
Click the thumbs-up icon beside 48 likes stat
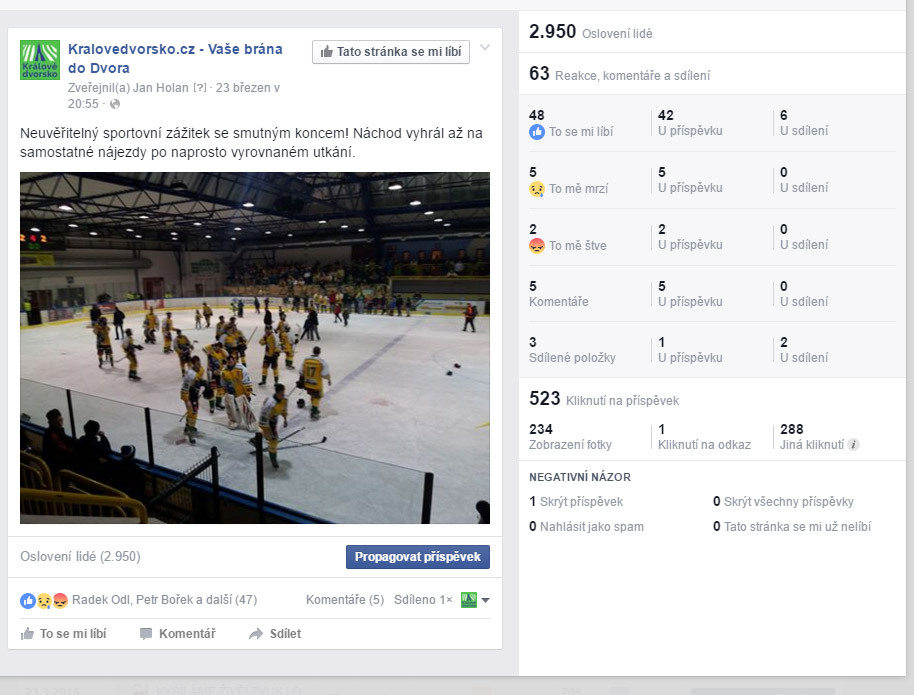(537, 132)
